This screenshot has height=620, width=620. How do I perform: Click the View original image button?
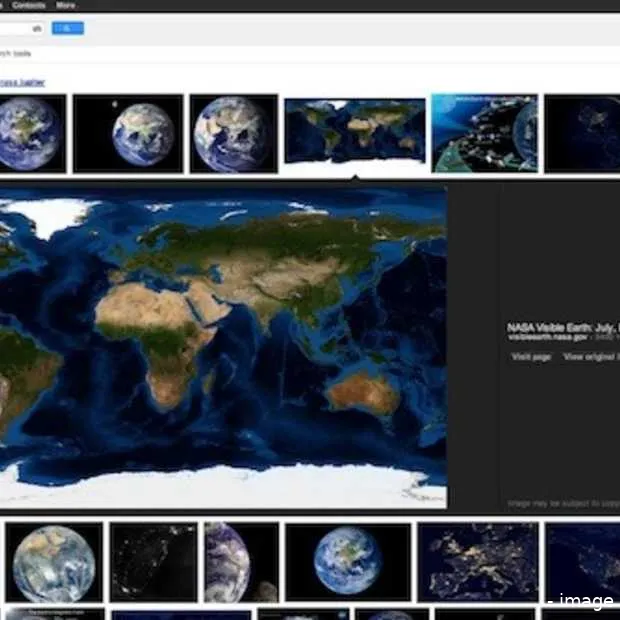point(591,357)
